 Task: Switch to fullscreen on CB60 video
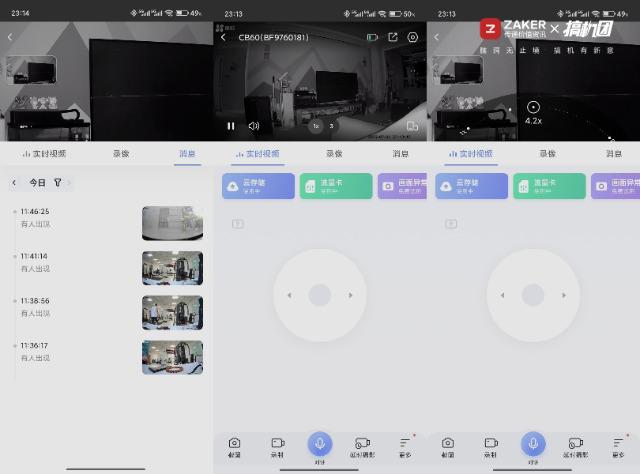(x=412, y=126)
